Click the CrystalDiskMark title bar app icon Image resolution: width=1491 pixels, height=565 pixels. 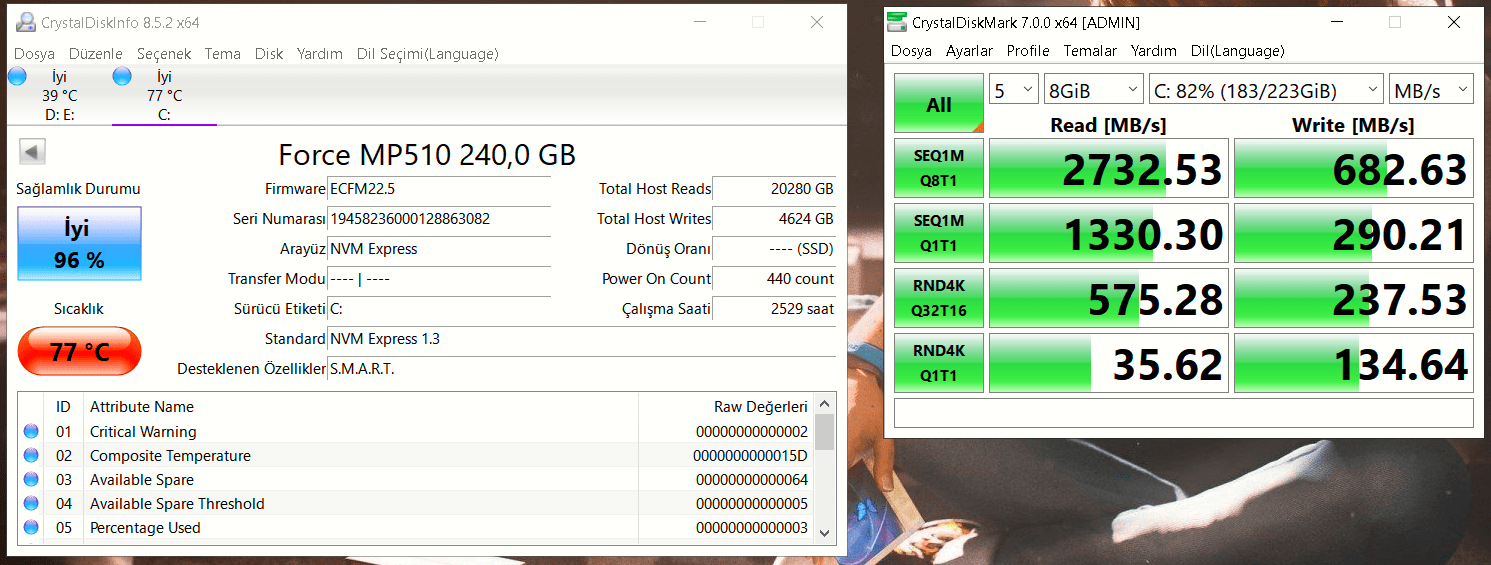click(x=897, y=22)
